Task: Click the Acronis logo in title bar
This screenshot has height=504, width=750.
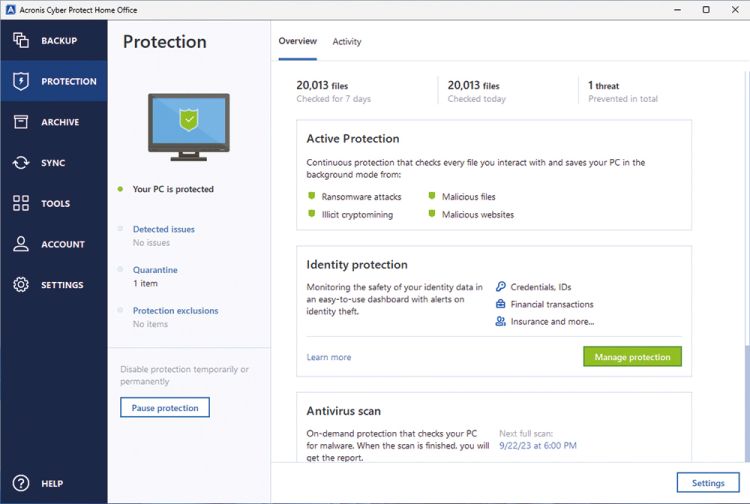Action: point(10,10)
